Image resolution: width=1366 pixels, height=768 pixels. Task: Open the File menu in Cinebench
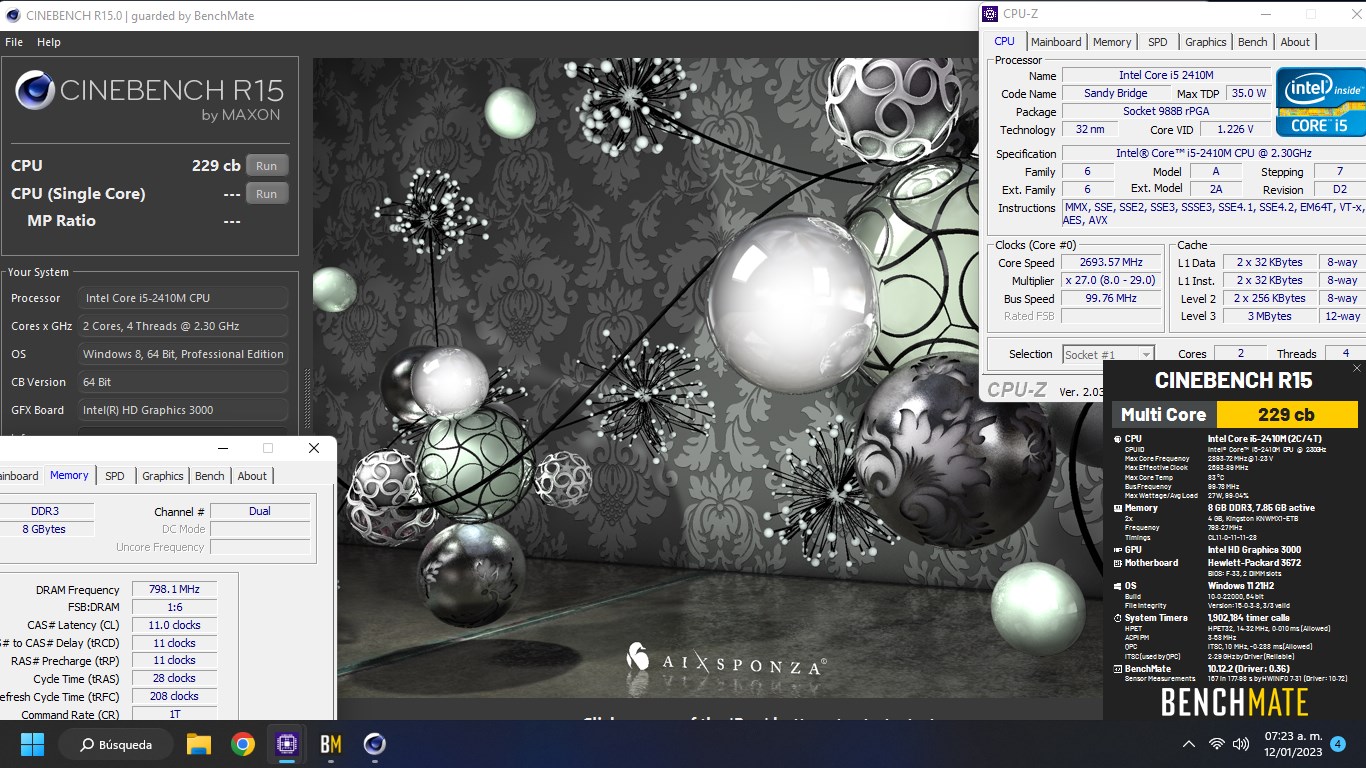point(14,42)
